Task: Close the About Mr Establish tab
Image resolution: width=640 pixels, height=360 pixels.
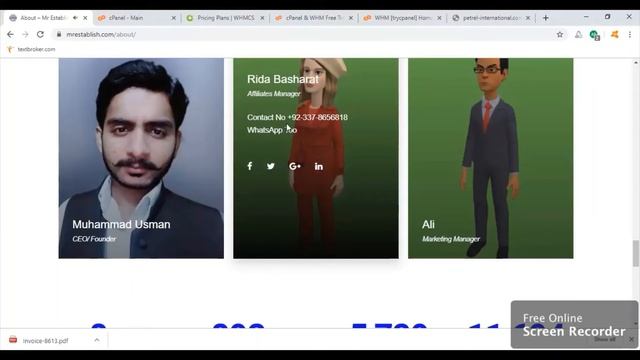Action: pyautogui.click(x=85, y=18)
